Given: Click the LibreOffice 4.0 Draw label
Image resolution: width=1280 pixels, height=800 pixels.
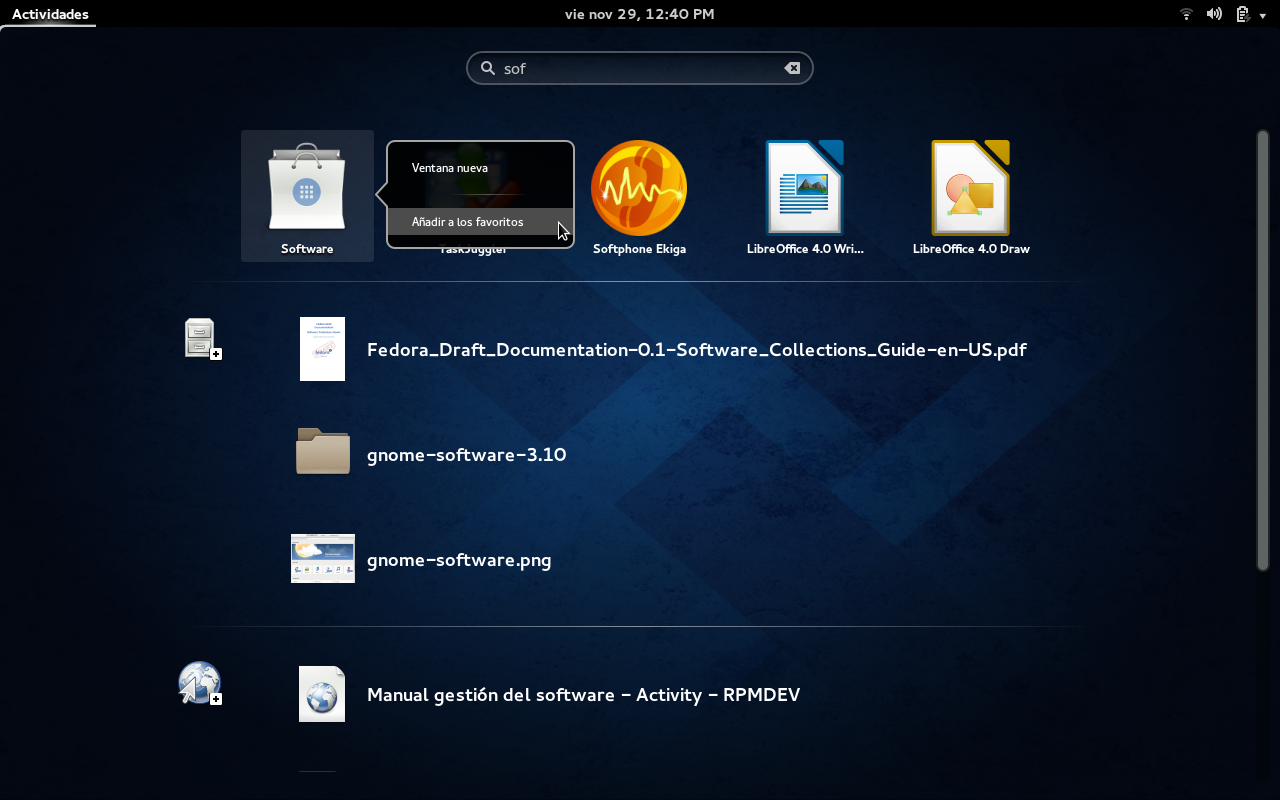Looking at the screenshot, I should [971, 249].
